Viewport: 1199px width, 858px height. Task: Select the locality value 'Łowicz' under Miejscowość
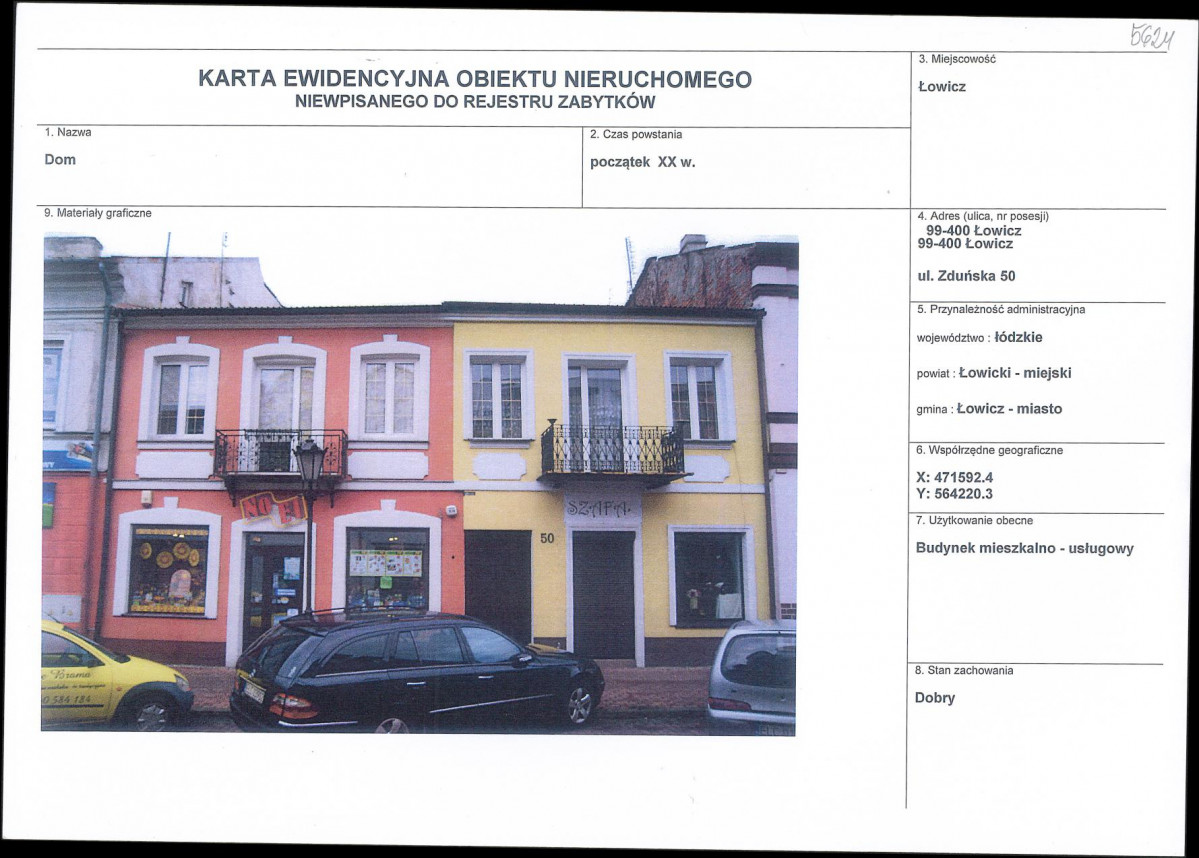click(x=942, y=86)
